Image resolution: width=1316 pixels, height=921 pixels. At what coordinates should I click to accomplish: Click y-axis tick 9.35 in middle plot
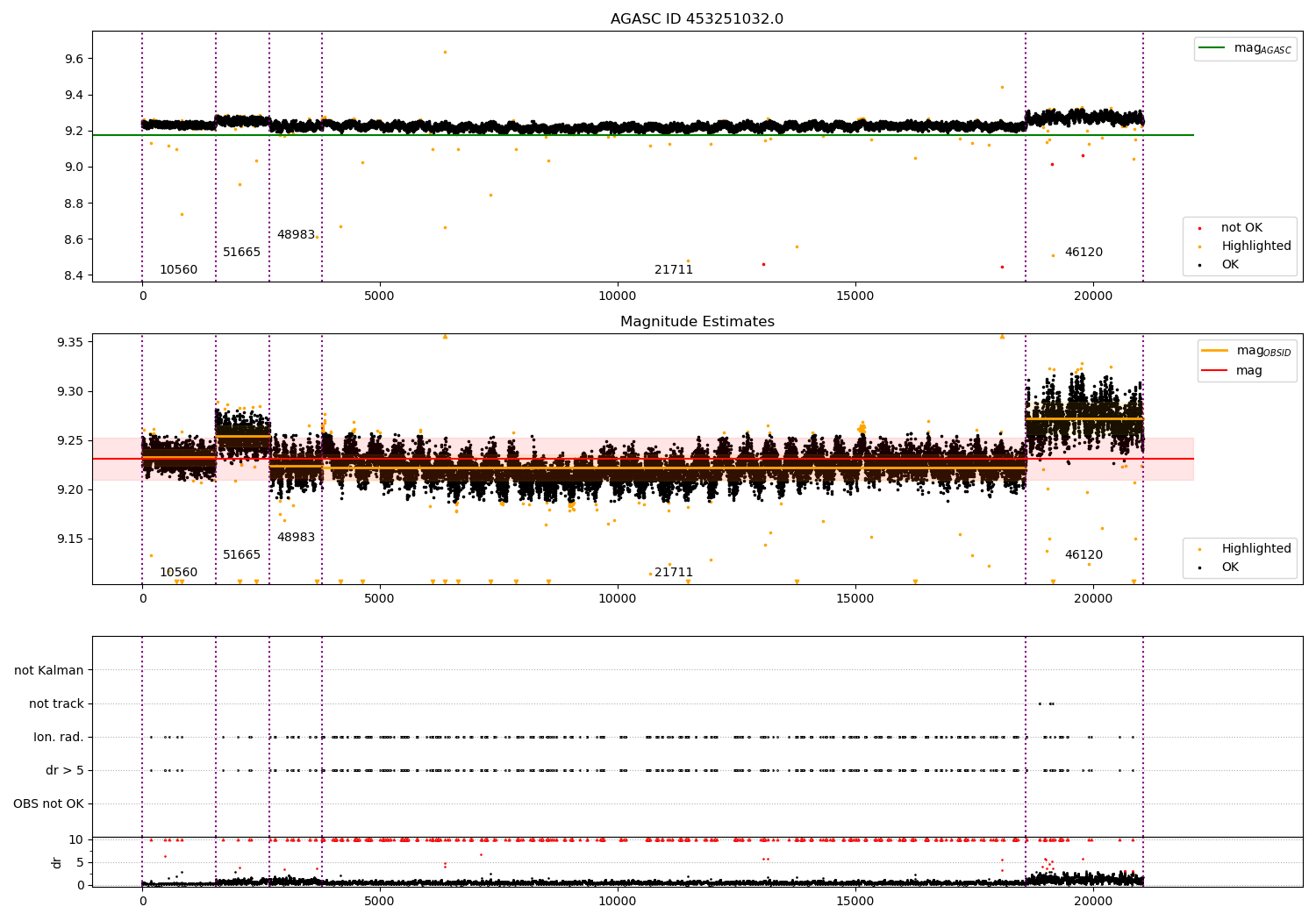tap(69, 342)
